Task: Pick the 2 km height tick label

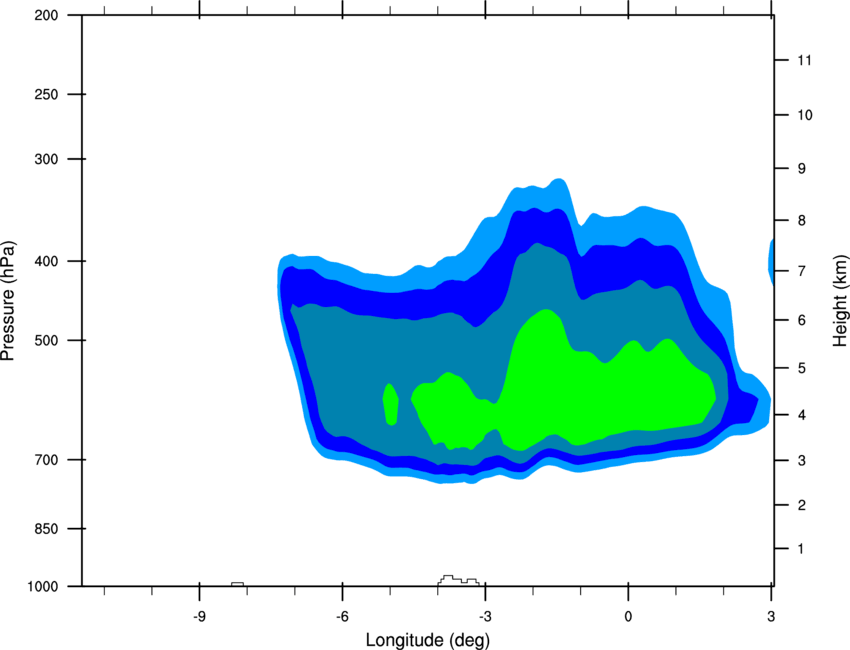Action: 802,505
